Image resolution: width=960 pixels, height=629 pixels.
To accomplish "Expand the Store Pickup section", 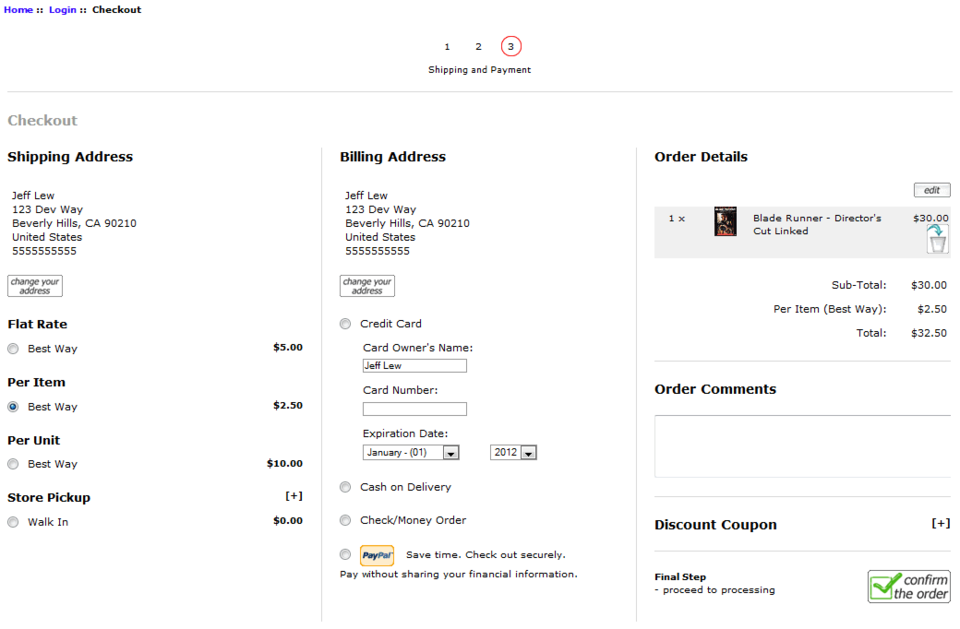I will [294, 495].
